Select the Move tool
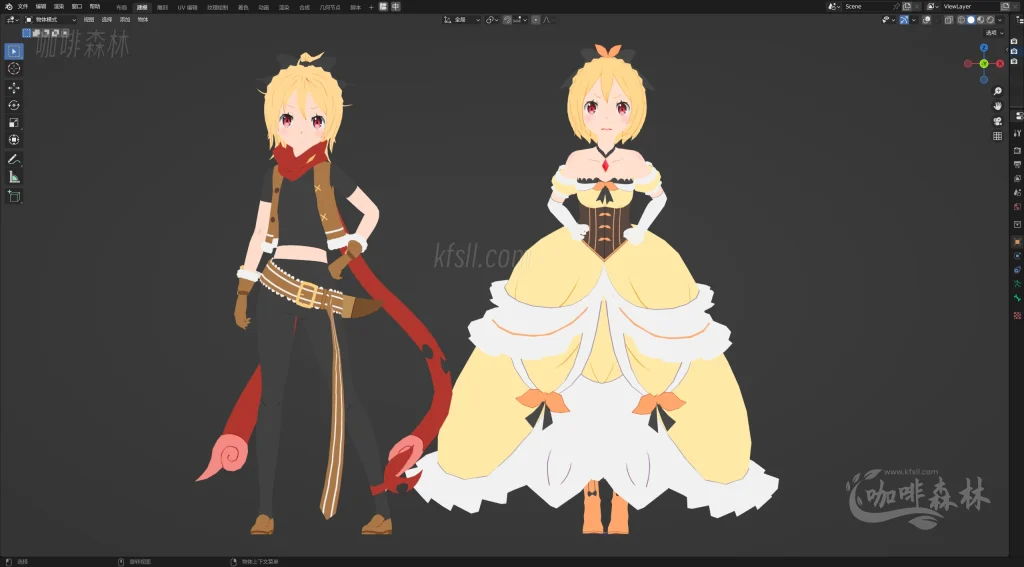This screenshot has width=1024, height=567. [14, 88]
